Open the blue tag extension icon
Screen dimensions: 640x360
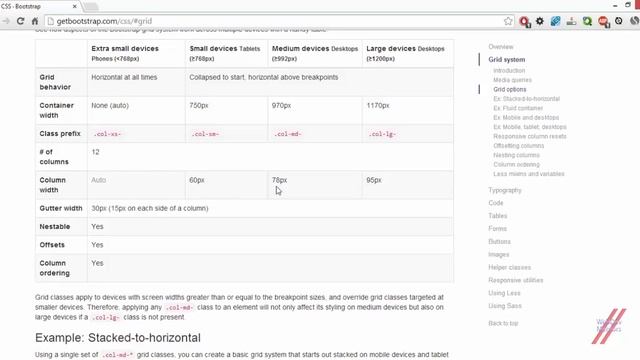[x=556, y=21]
